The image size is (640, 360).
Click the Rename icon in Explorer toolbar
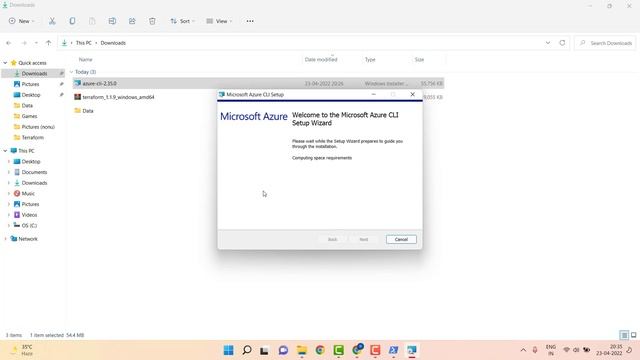point(112,21)
